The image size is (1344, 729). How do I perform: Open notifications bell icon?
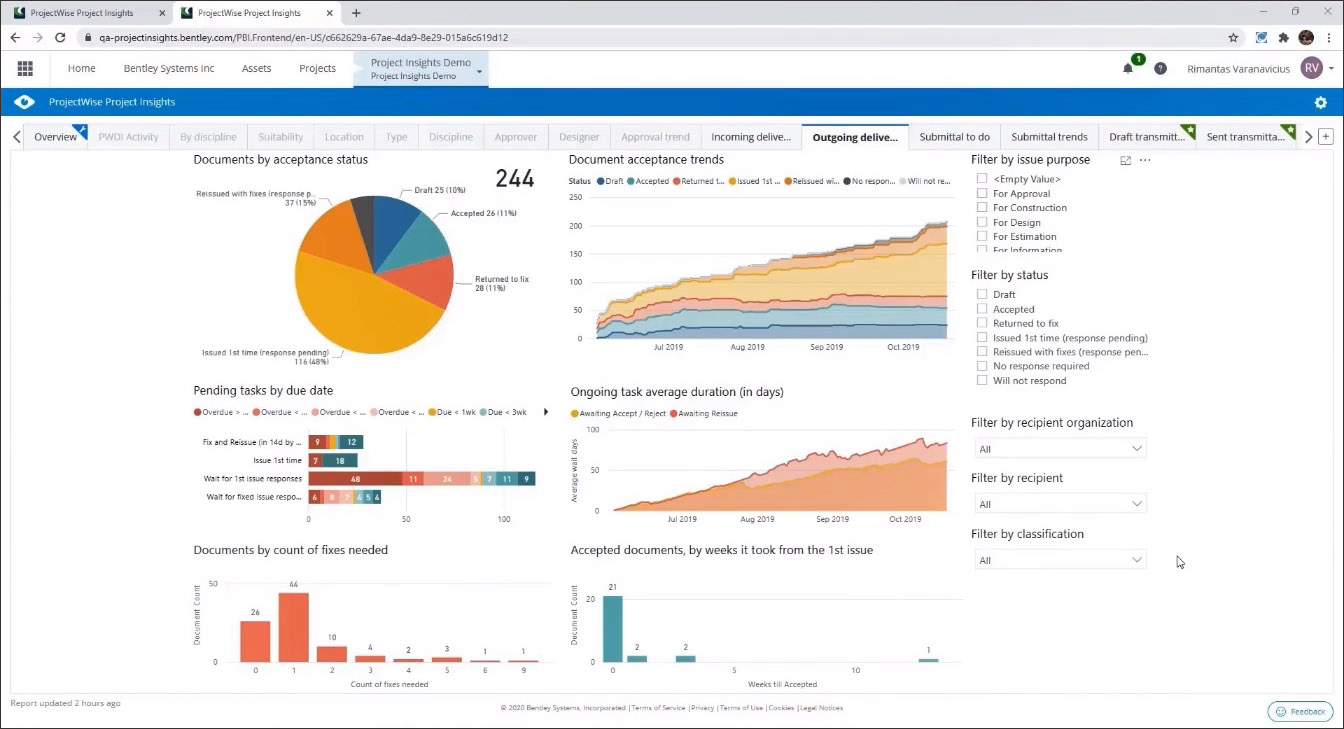[1128, 69]
